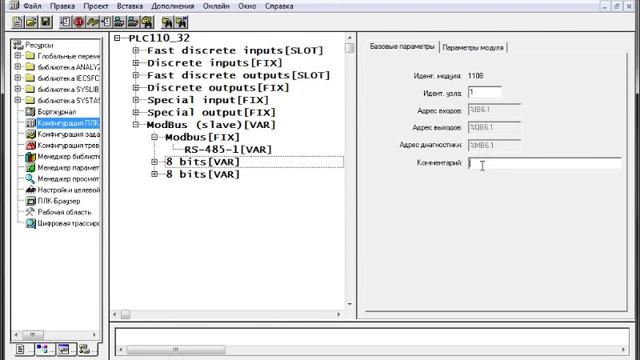Open the ПЛК Браузер resource item
The width and height of the screenshot is (640, 360).
[59, 201]
